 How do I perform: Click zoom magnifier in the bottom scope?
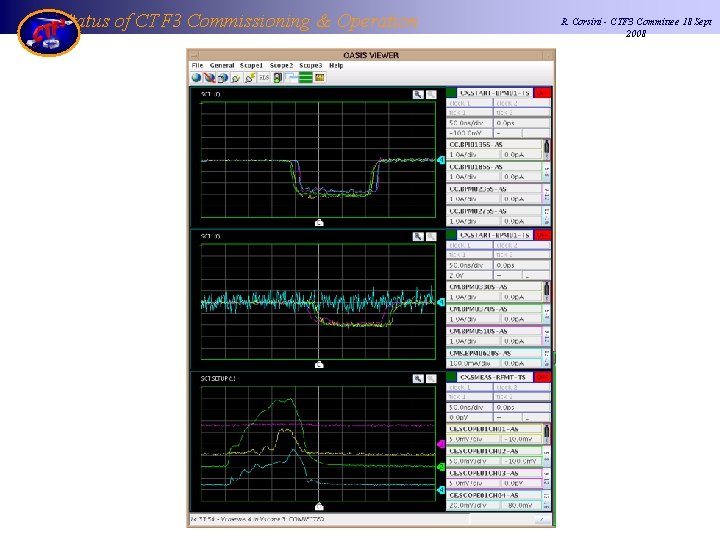coord(418,379)
